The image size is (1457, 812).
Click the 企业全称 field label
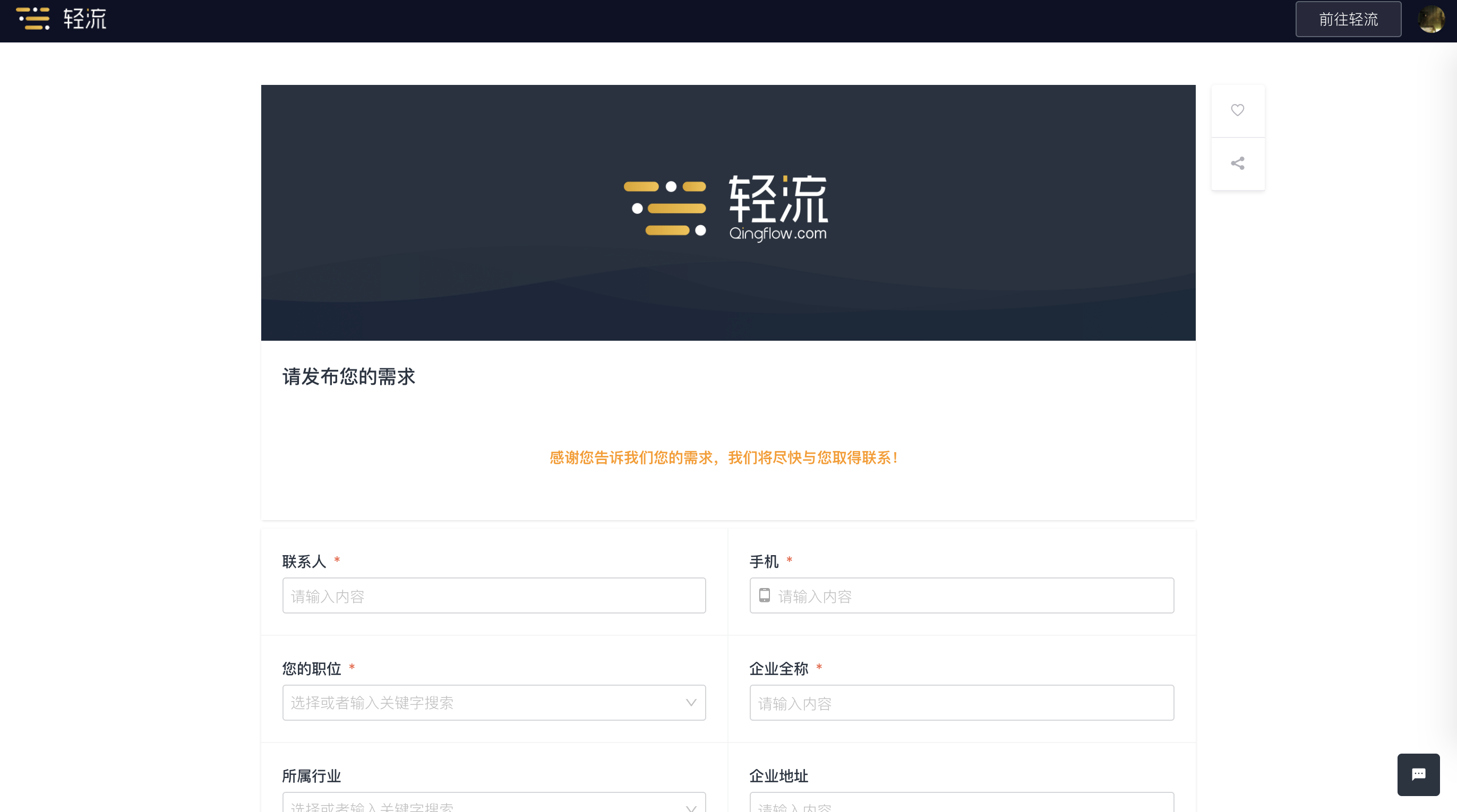point(779,668)
